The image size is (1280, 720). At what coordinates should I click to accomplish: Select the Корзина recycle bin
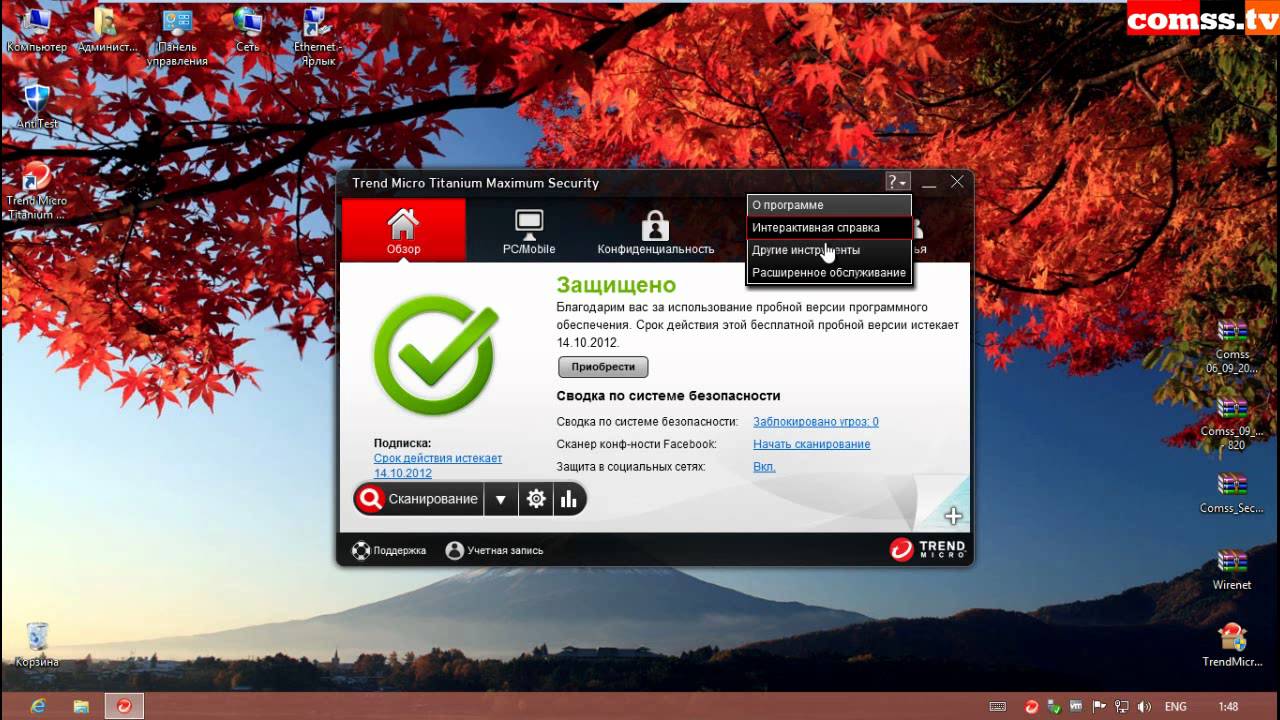[x=37, y=645]
